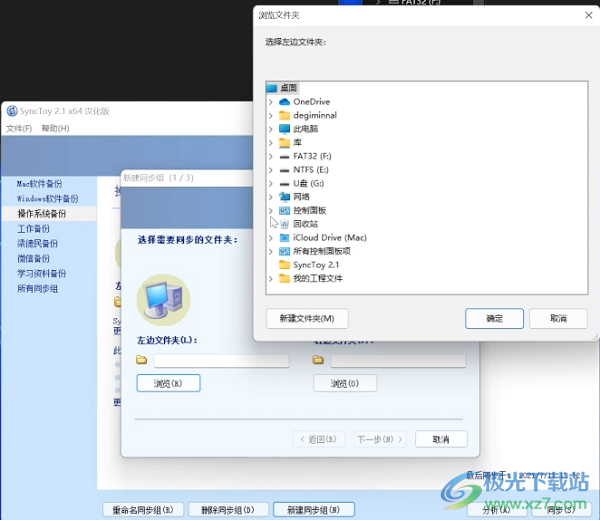Open the 帮助(H) menu in SyncToy
Viewport: 600px width, 520px height.
pyautogui.click(x=55, y=129)
